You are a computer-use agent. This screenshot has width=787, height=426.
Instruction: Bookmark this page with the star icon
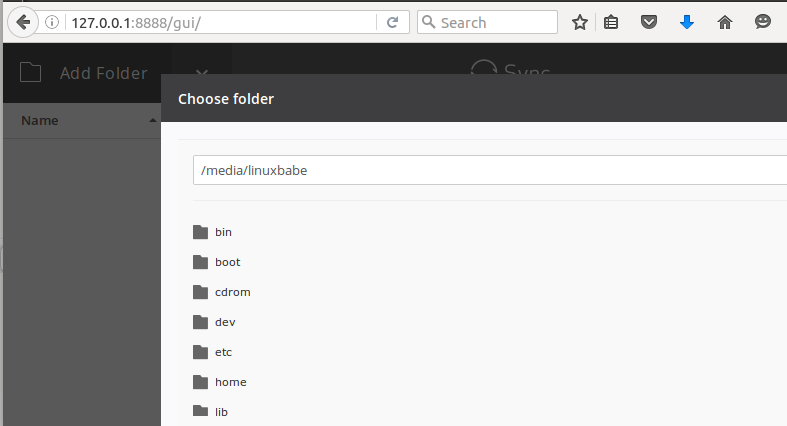[x=580, y=22]
